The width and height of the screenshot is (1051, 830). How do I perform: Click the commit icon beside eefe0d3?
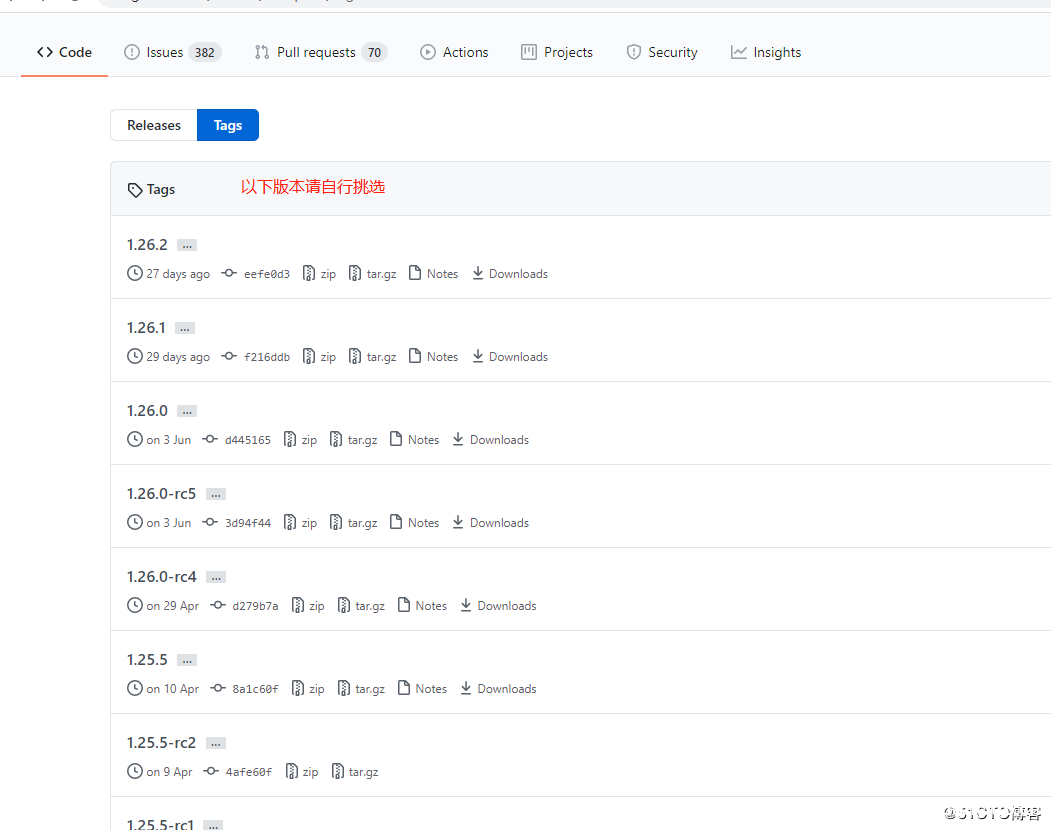pyautogui.click(x=227, y=273)
